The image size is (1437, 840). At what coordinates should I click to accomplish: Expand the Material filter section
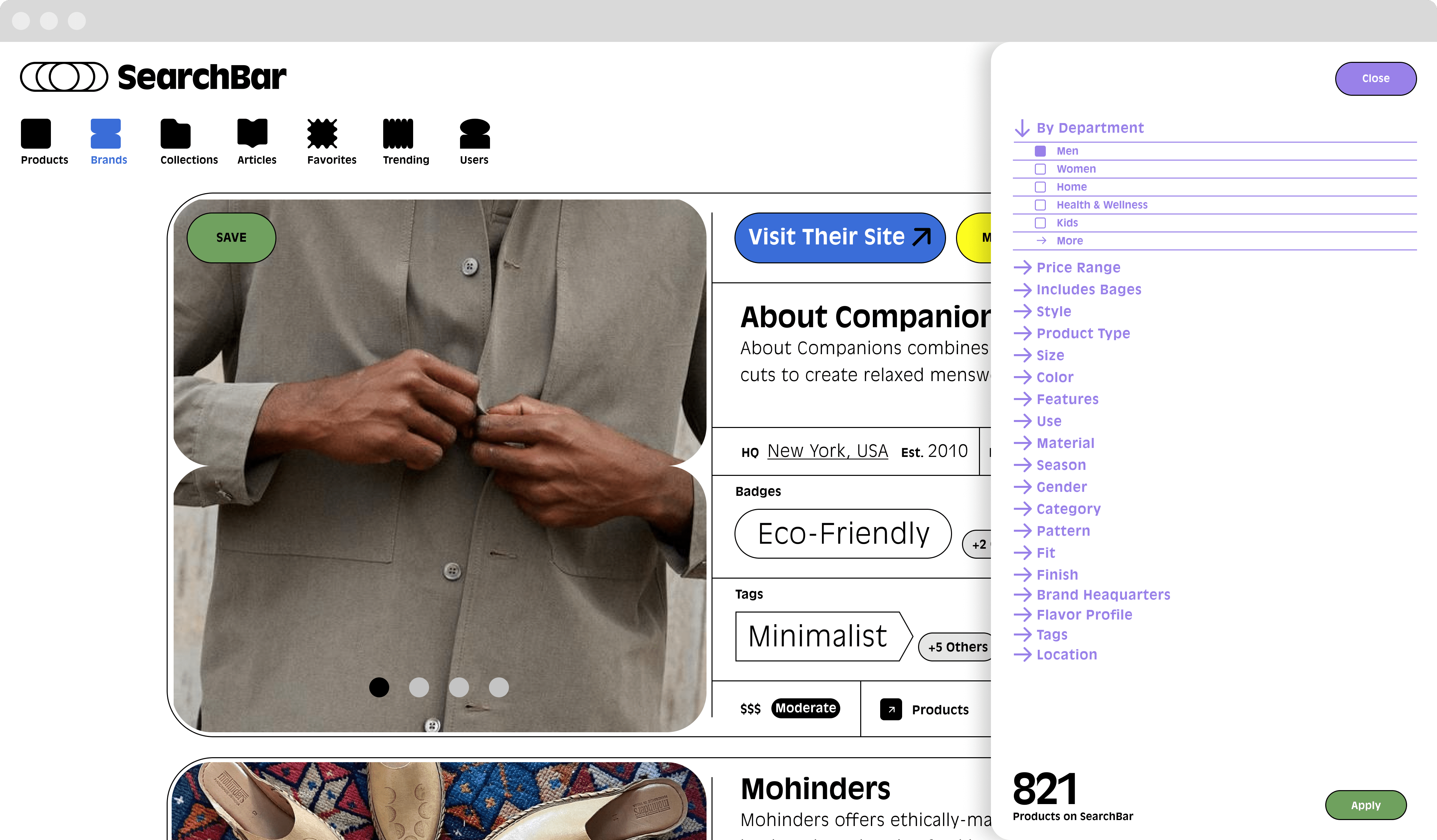[1065, 443]
